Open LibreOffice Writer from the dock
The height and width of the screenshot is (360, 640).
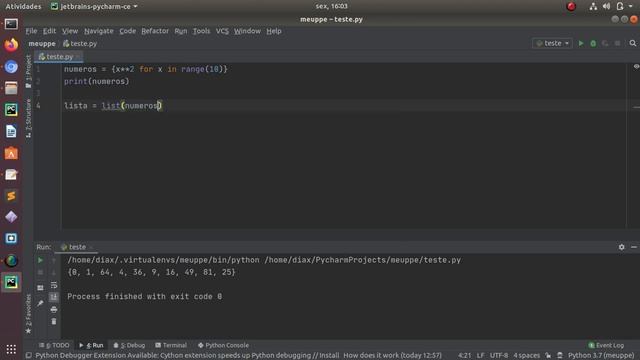pyautogui.click(x=11, y=131)
